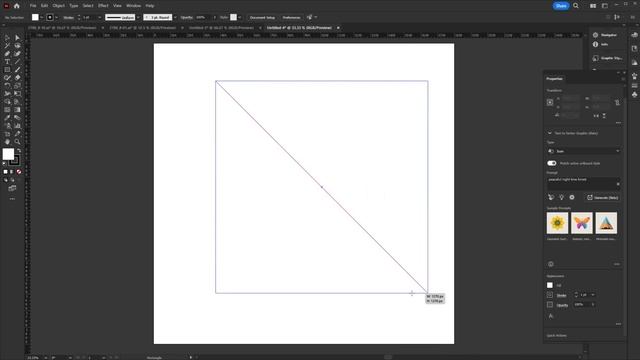
Task: Toggle Match active artboard style switch
Action: tap(552, 163)
